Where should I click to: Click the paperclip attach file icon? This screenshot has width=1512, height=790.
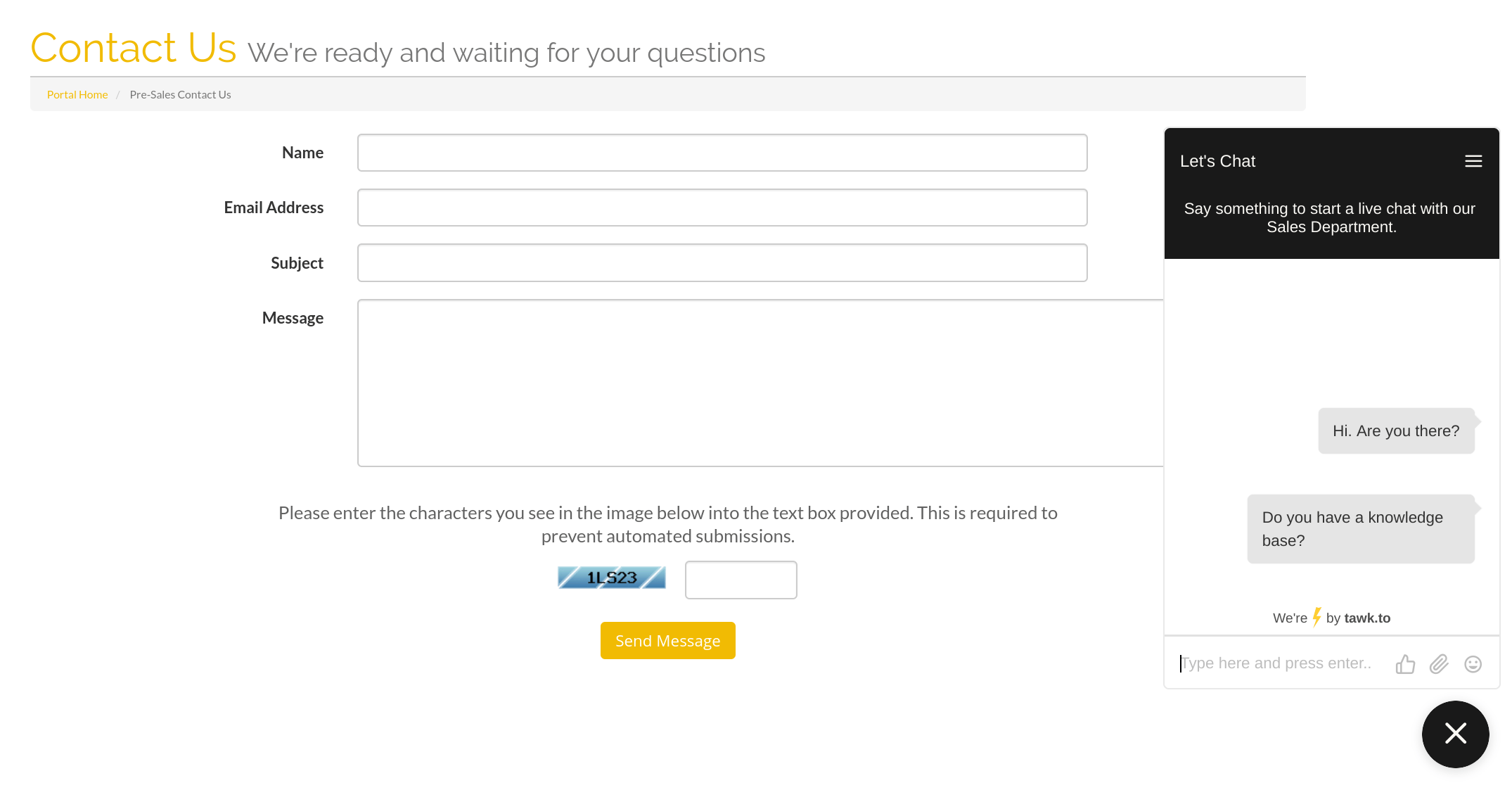[1439, 664]
